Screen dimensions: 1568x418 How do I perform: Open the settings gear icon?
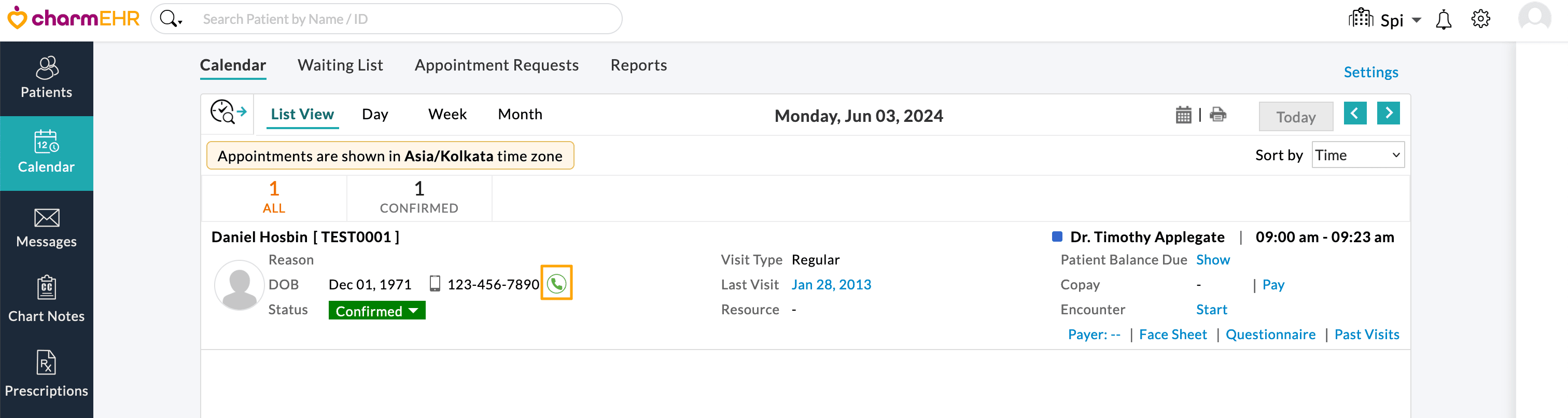click(1480, 20)
